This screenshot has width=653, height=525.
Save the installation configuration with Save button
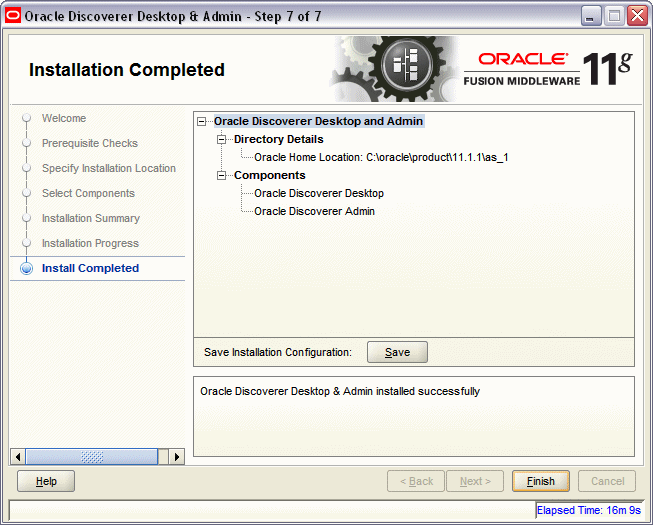[x=397, y=352]
